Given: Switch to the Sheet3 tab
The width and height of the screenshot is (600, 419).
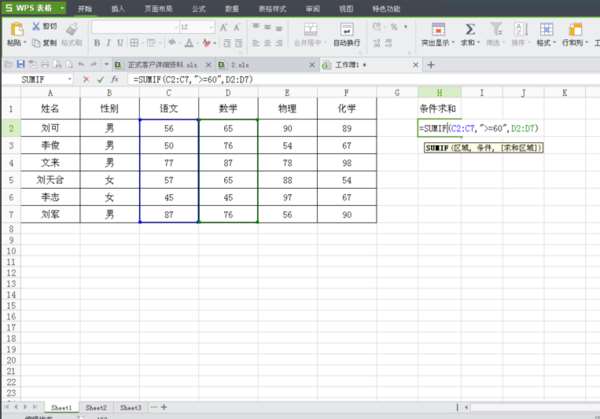Looking at the screenshot, I should pyautogui.click(x=130, y=408).
